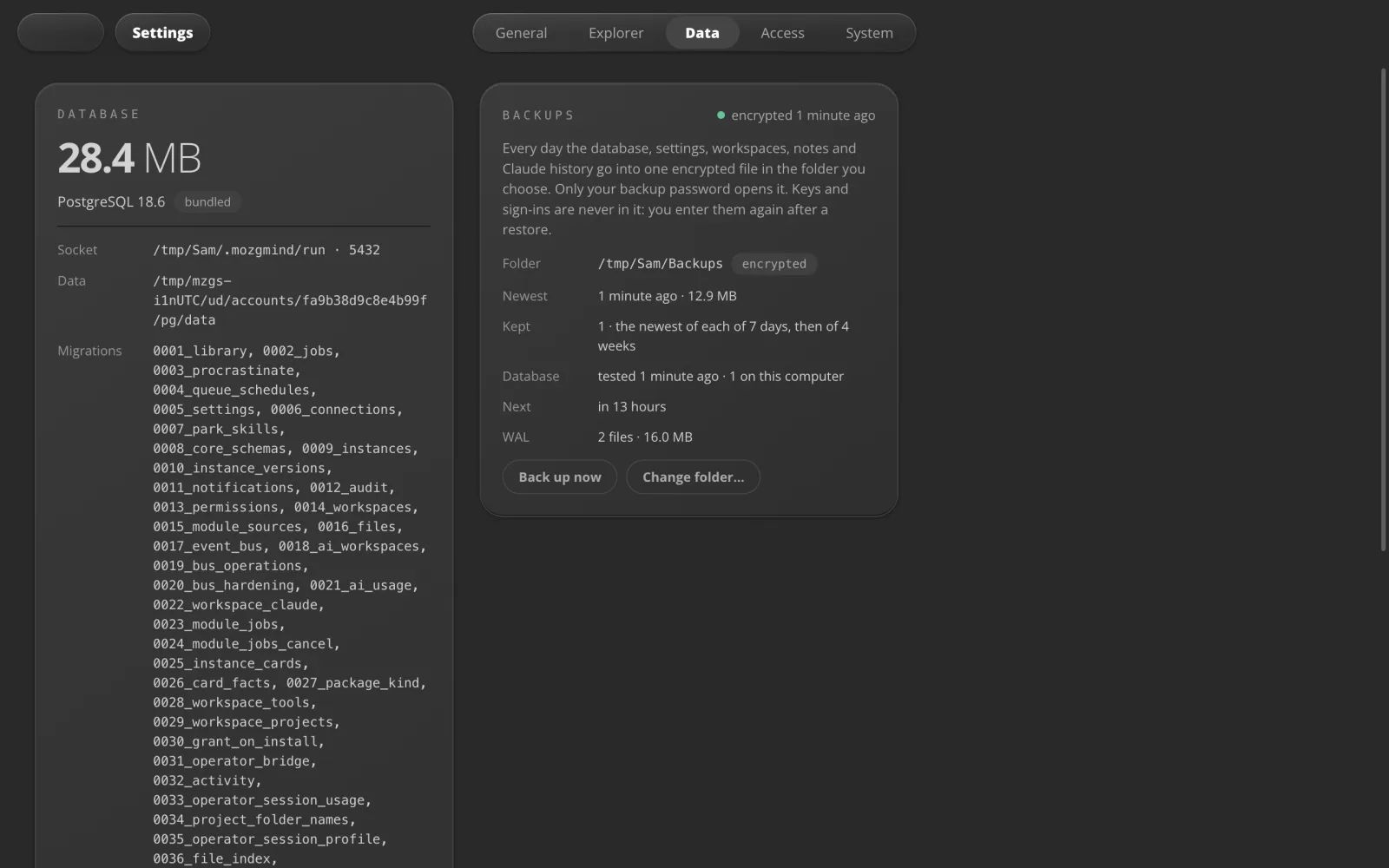
Task: Start a backup with Back up now
Action: 559,477
